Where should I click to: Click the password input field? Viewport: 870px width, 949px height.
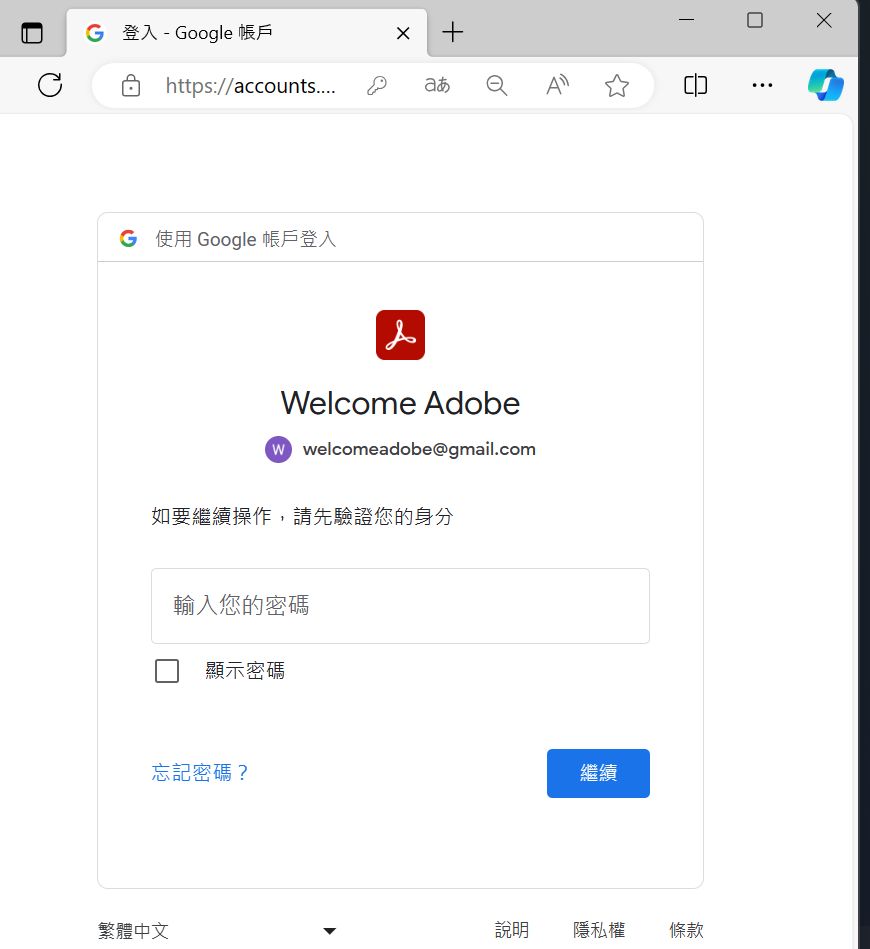click(x=400, y=606)
